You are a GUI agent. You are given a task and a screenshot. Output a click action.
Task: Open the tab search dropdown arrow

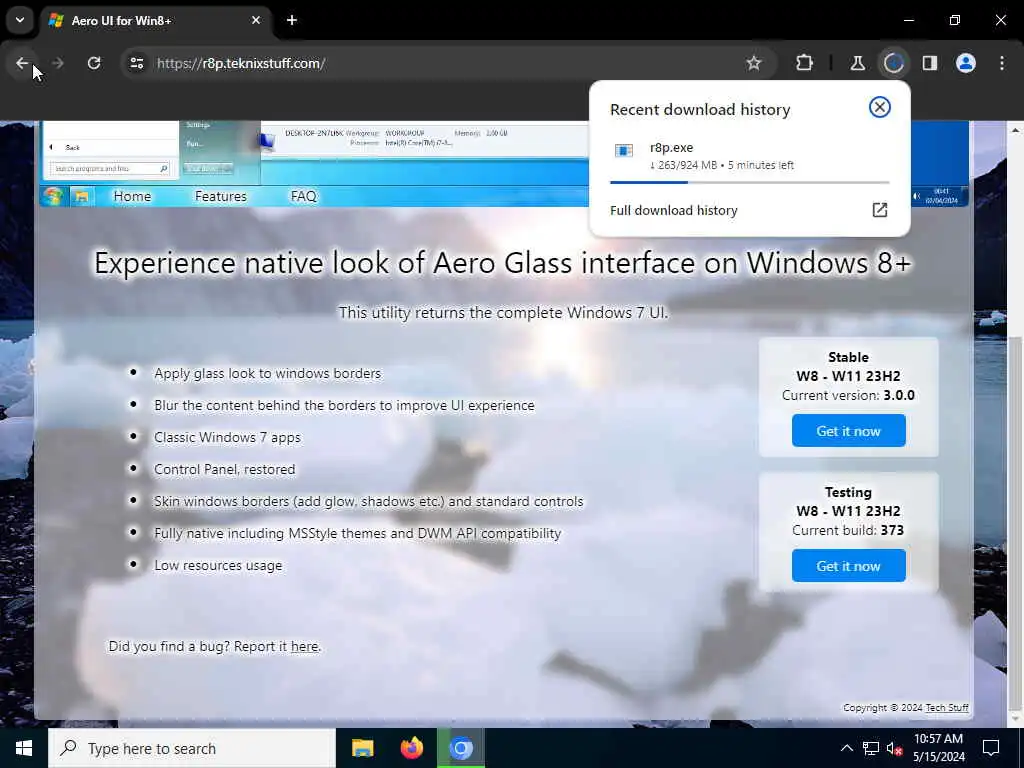20,20
